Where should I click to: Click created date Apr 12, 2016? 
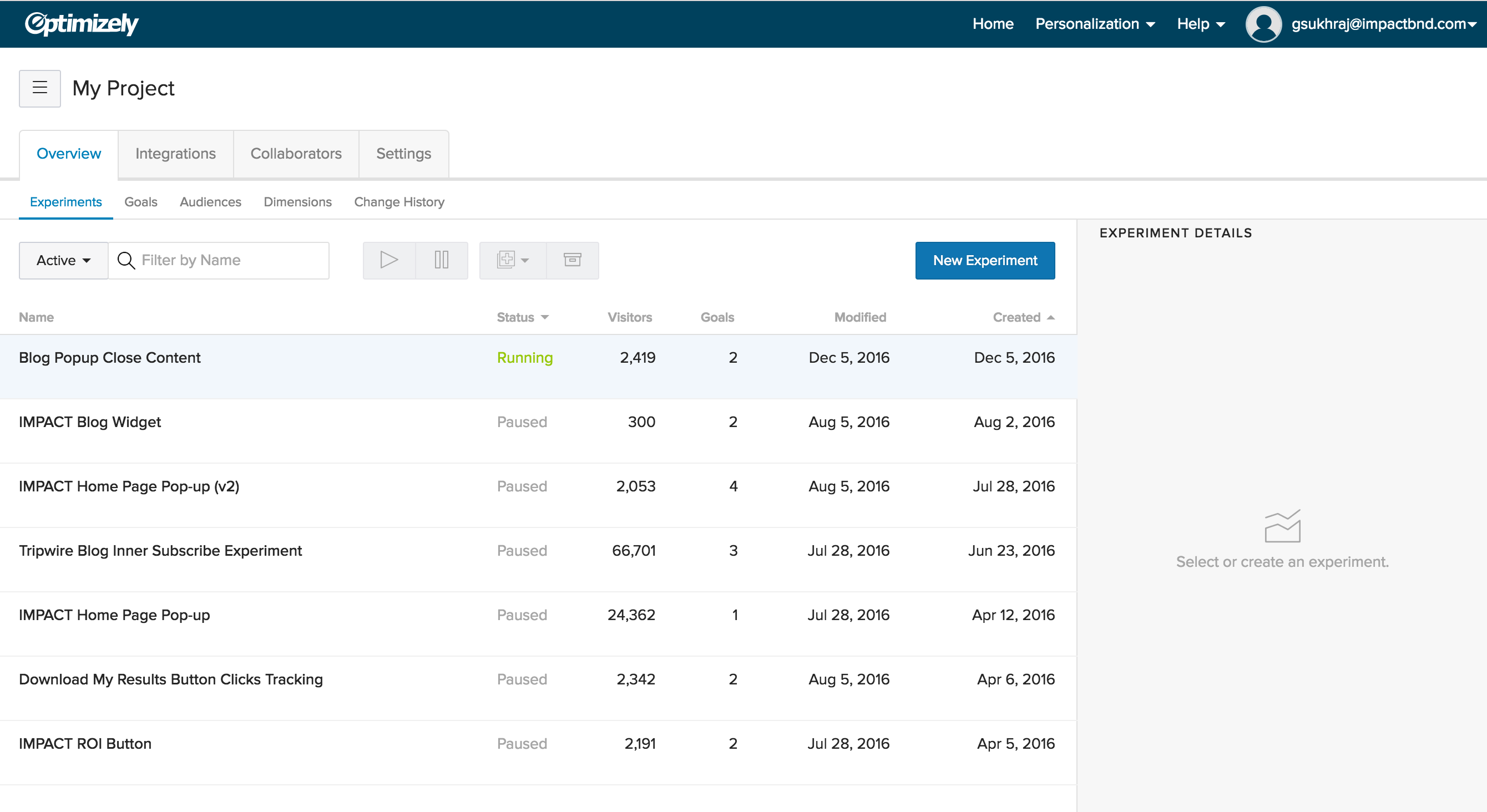pyautogui.click(x=1013, y=615)
